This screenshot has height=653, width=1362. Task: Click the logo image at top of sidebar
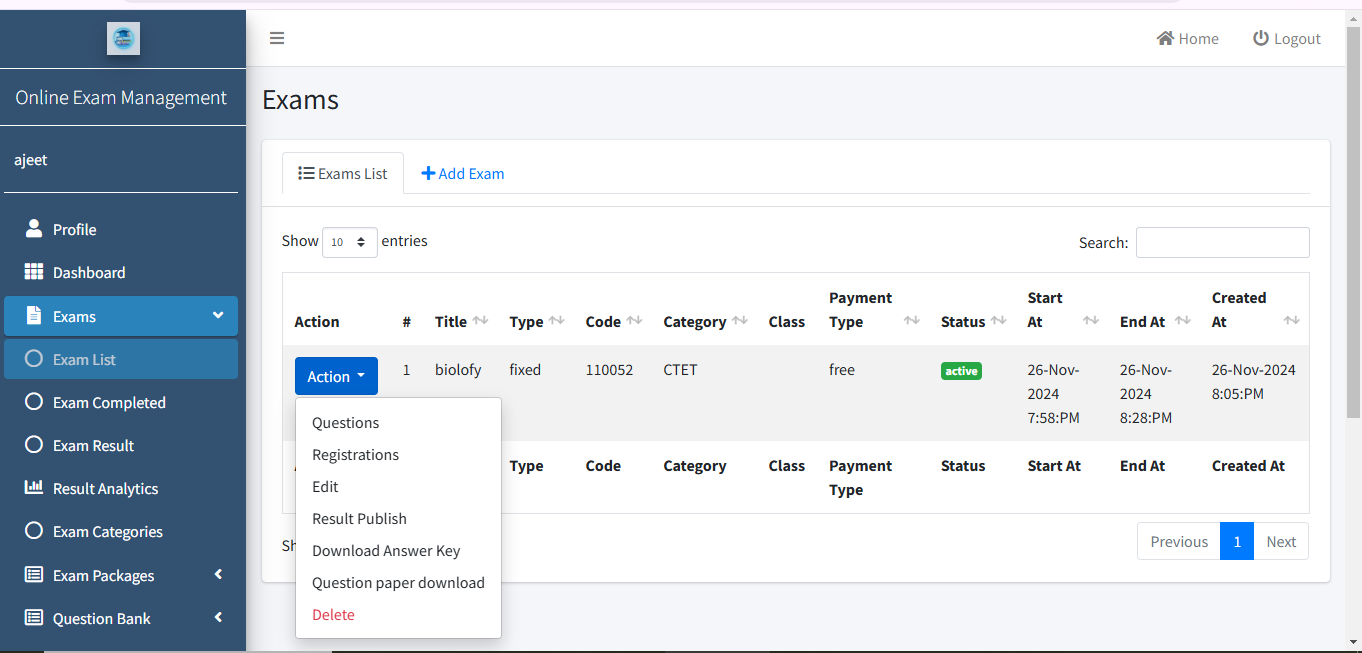(x=123, y=38)
